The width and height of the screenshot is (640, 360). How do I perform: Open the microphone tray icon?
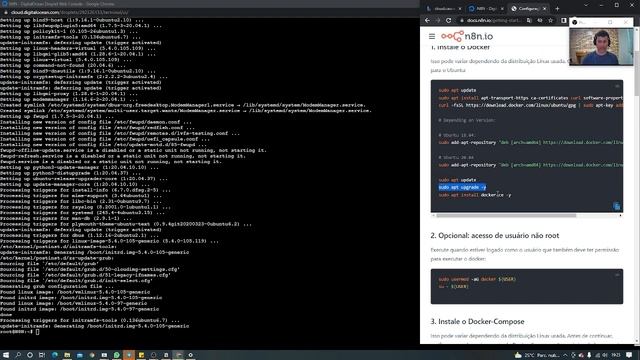589,355
